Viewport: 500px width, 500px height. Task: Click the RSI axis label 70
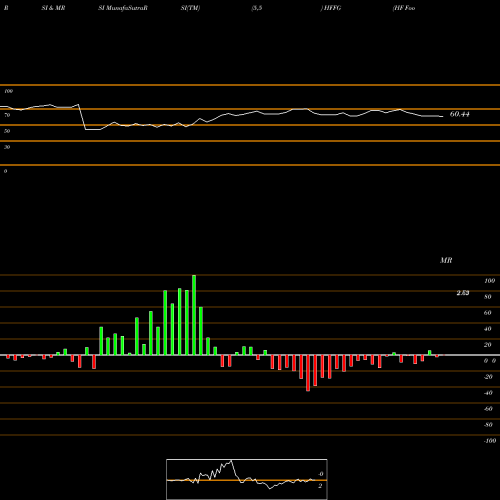pos(7,115)
